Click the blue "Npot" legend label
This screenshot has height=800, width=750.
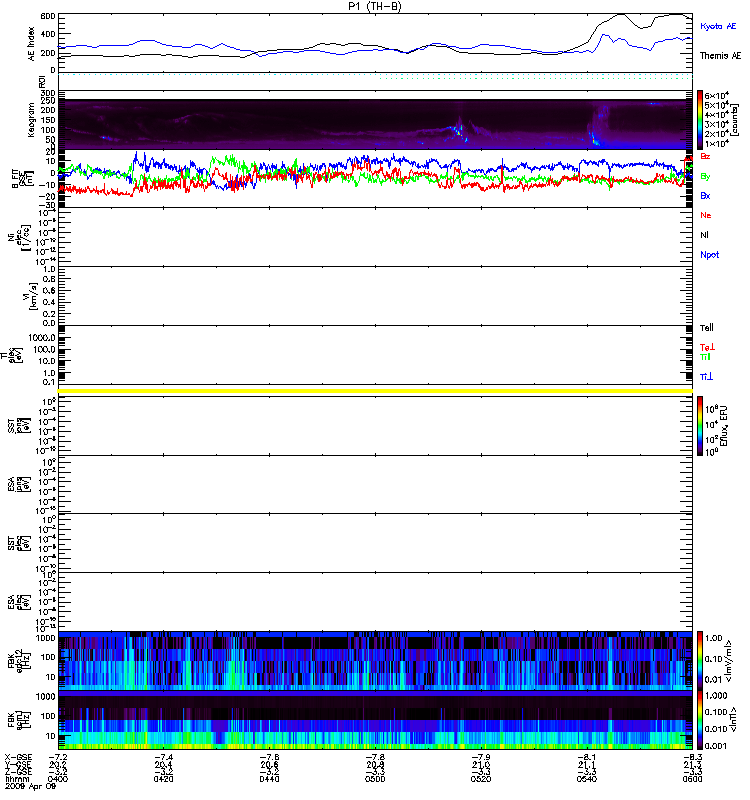point(710,255)
